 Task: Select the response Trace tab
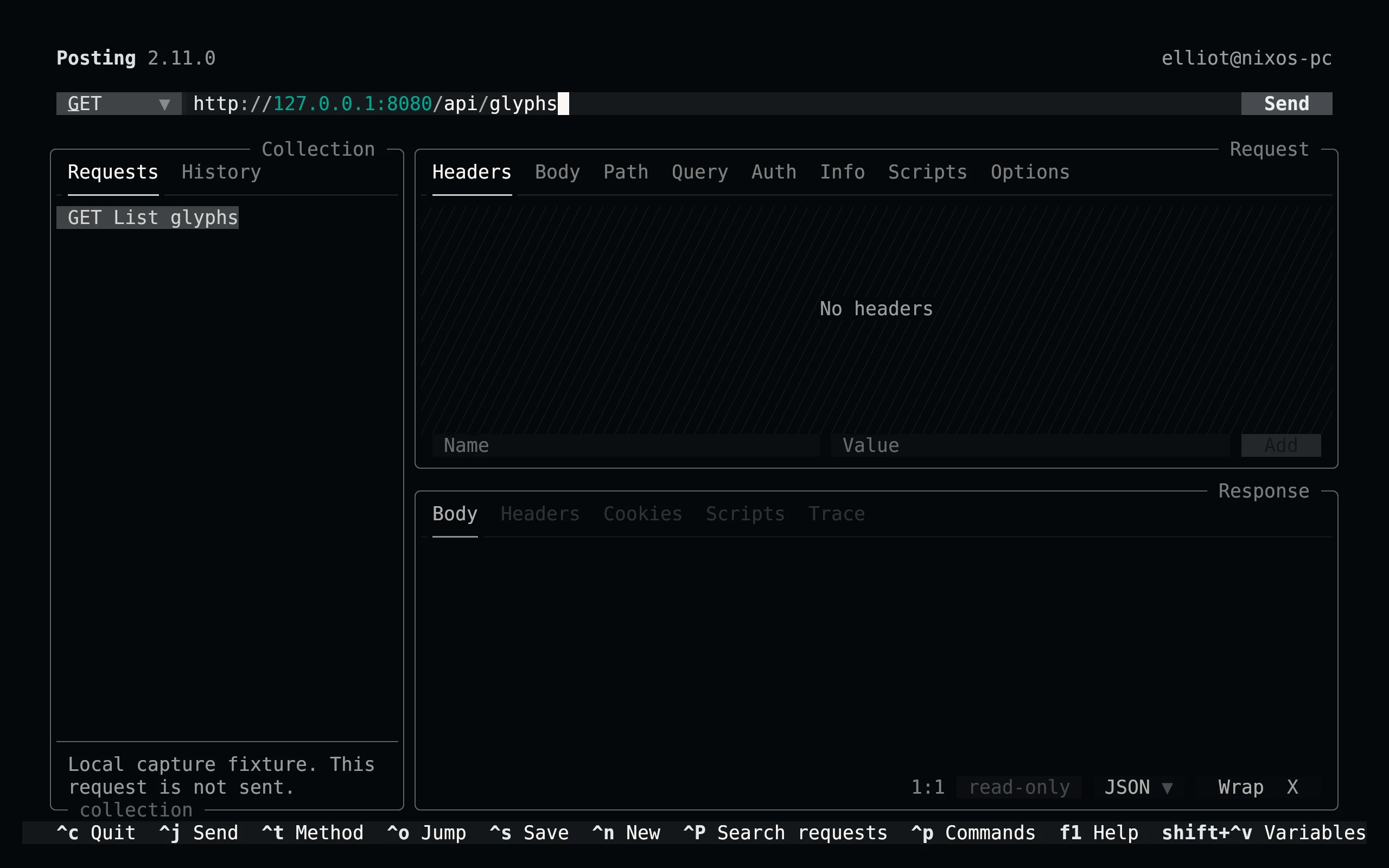tap(836, 514)
